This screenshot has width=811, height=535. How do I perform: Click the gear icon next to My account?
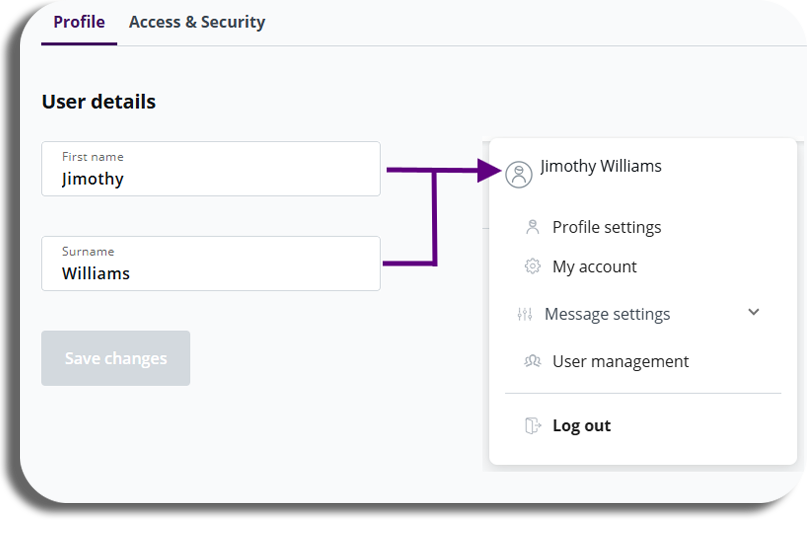532,266
